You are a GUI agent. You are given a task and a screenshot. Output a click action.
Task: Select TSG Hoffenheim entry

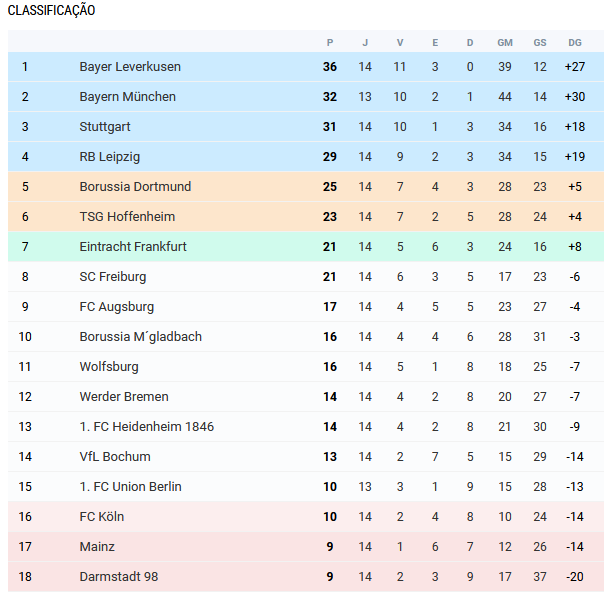127,217
